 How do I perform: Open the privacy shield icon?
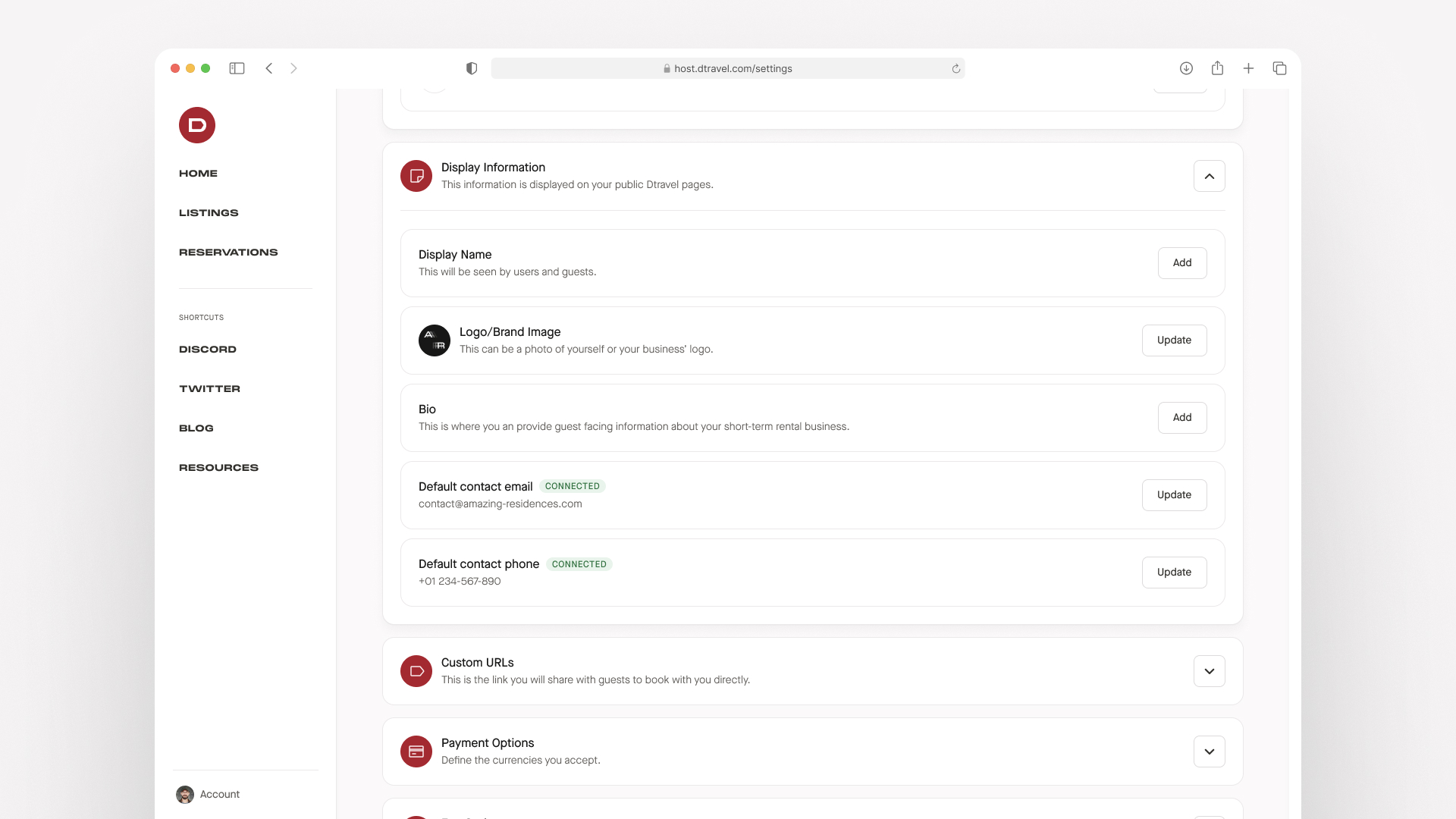[x=472, y=68]
